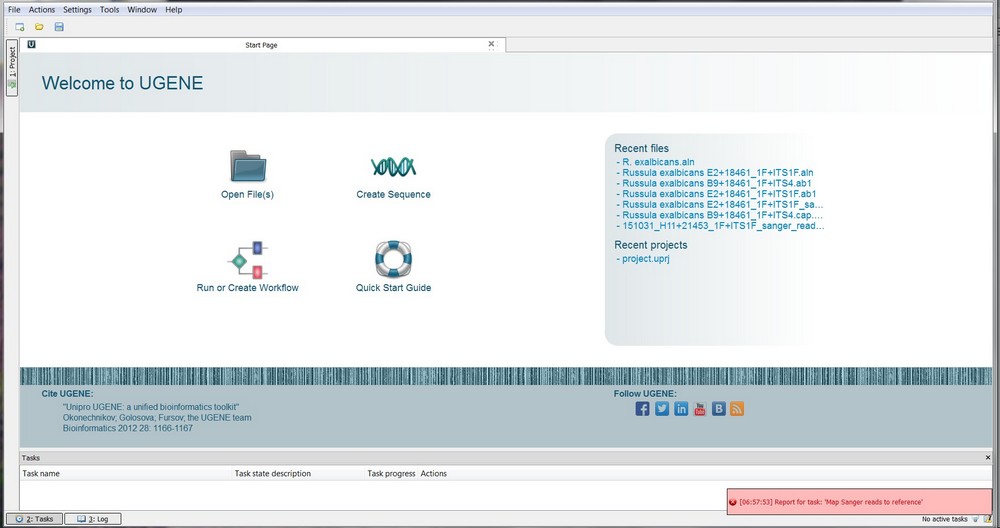Open the Map Sanger reads report notification

click(860, 502)
